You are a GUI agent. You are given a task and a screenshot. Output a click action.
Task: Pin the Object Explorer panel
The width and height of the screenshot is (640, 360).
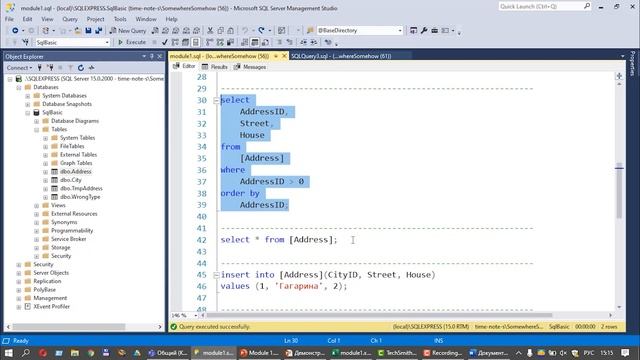point(152,56)
